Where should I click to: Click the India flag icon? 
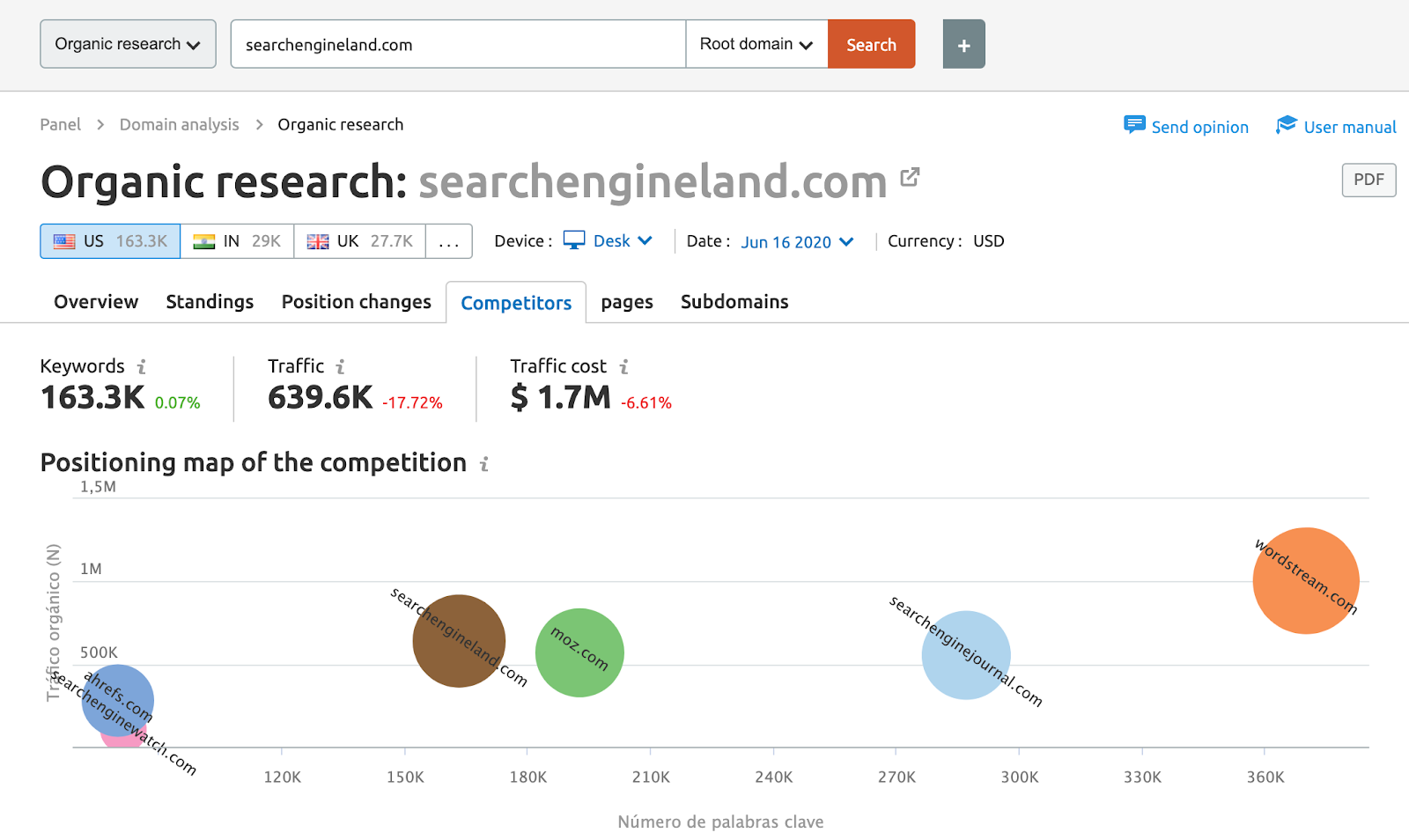click(204, 241)
